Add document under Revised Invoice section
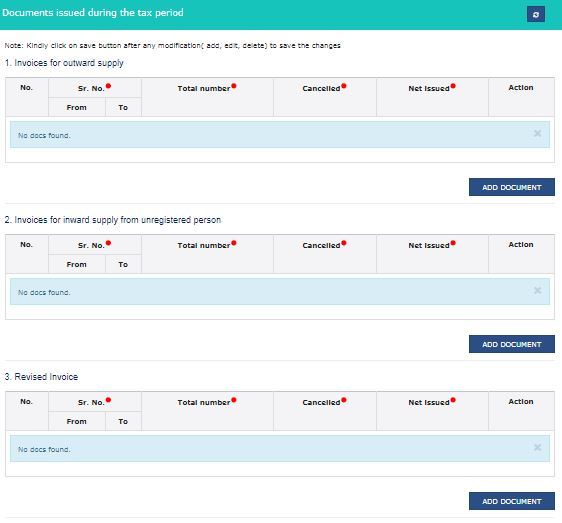562x523 pixels. [511, 501]
